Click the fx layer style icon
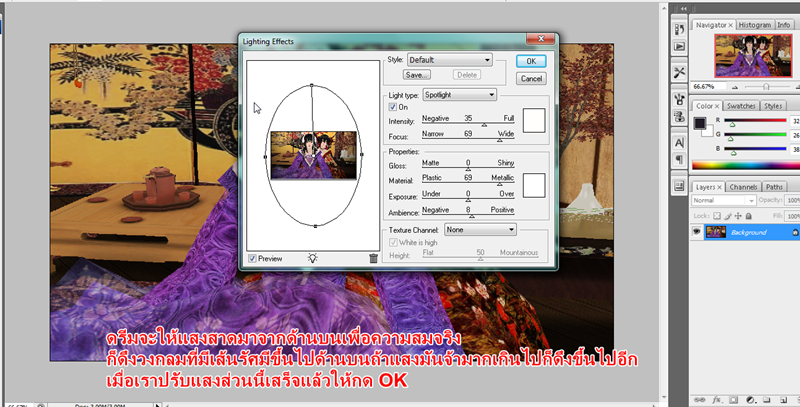Screen dimensions: 800x407 click(716, 400)
